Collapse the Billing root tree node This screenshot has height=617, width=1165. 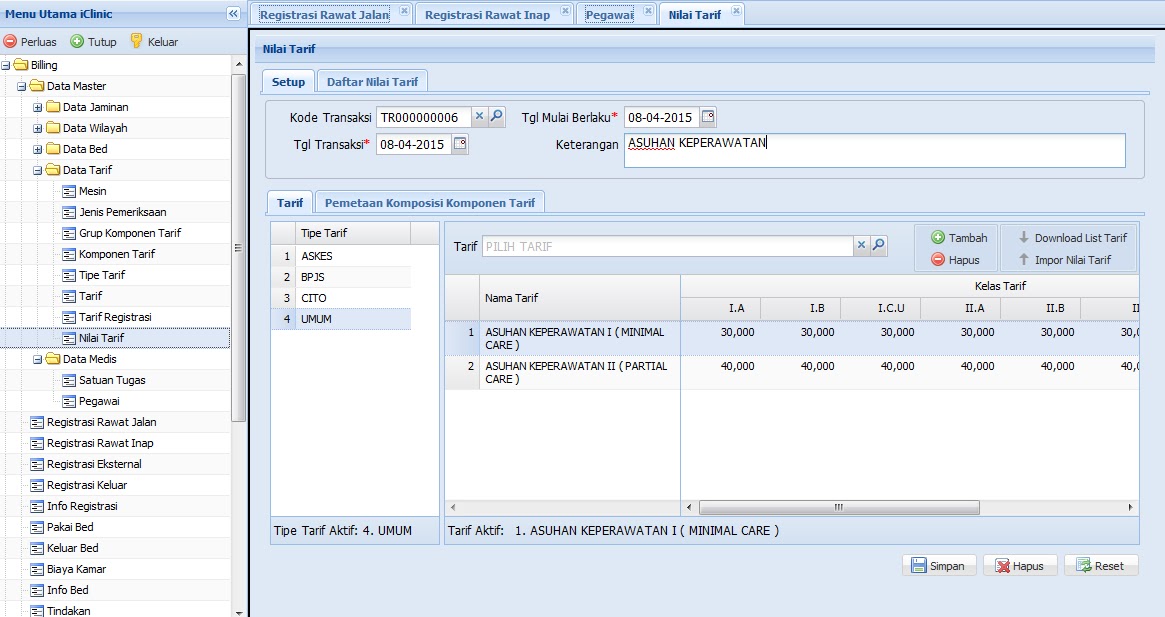pos(6,65)
